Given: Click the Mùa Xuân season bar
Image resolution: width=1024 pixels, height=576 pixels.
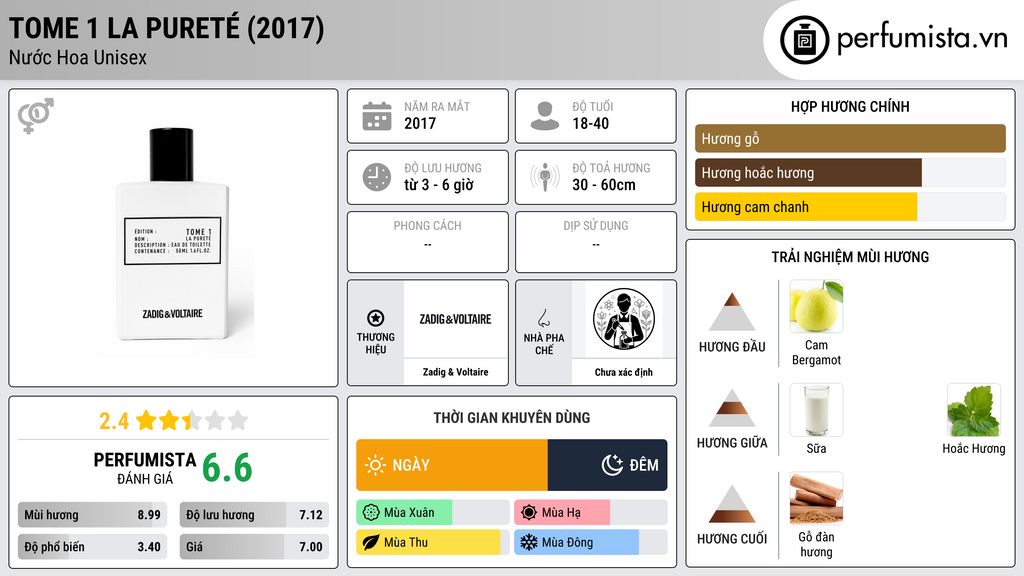Looking at the screenshot, I should pos(433,513).
